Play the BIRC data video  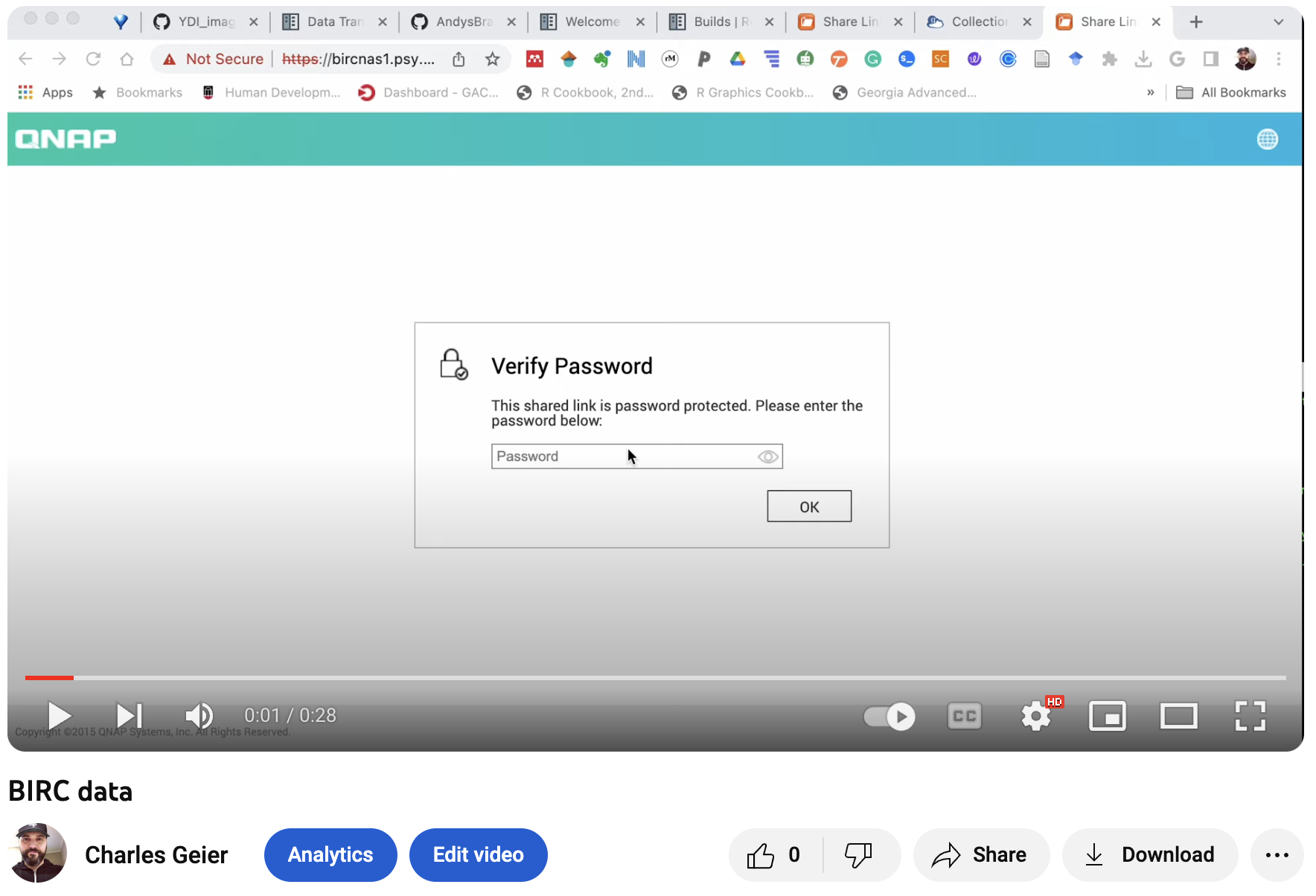click(60, 716)
